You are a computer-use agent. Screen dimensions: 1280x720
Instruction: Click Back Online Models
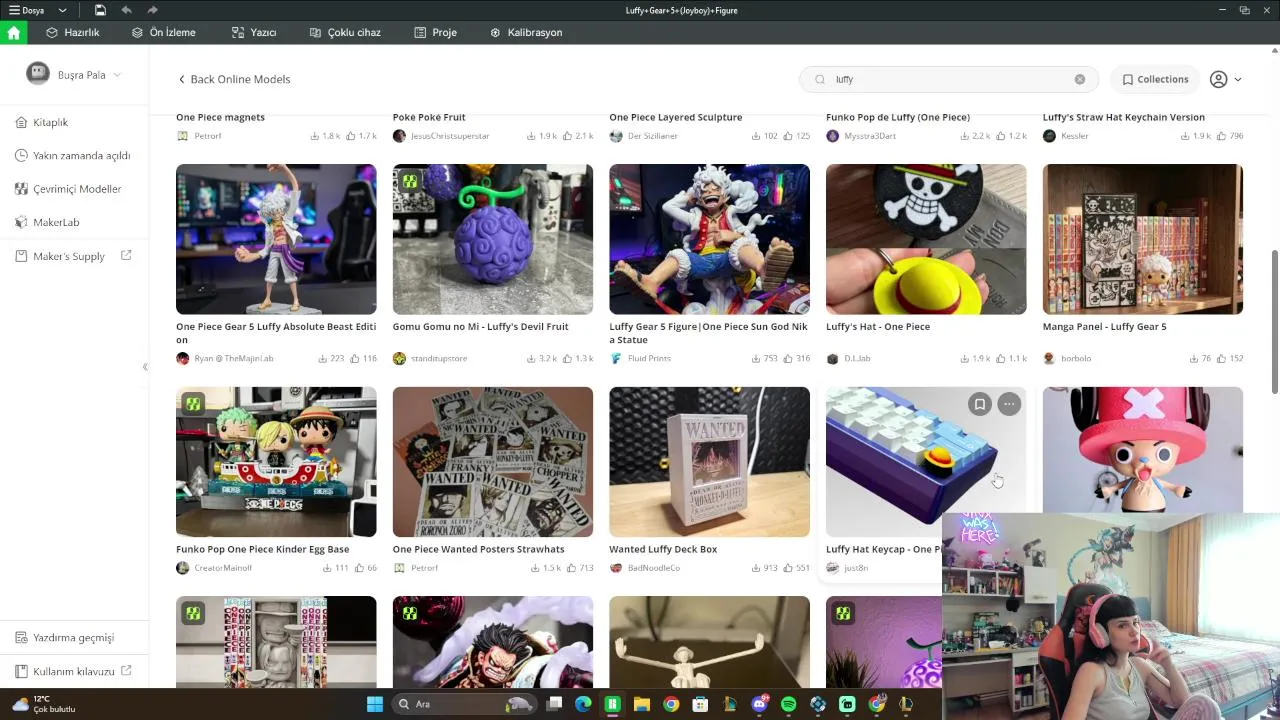click(234, 79)
